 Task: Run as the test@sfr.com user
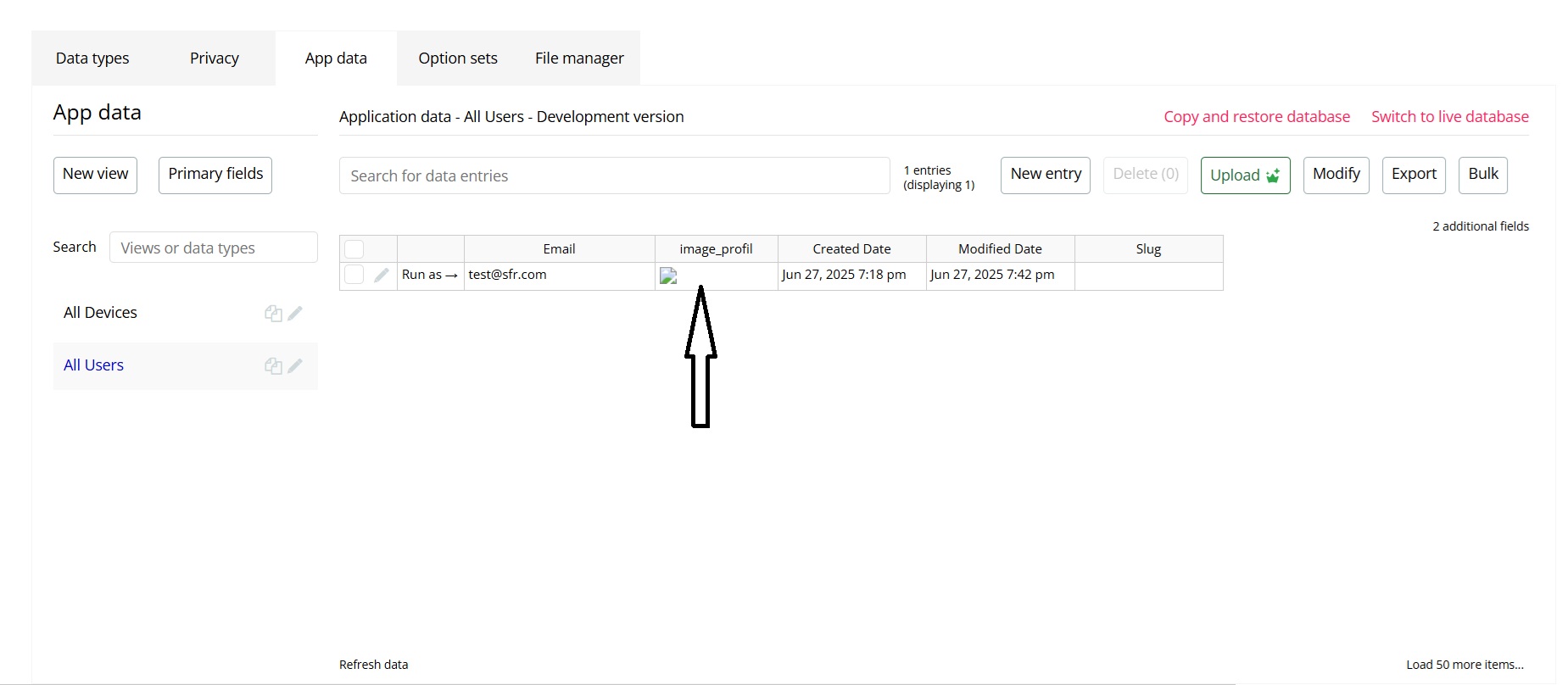click(430, 275)
